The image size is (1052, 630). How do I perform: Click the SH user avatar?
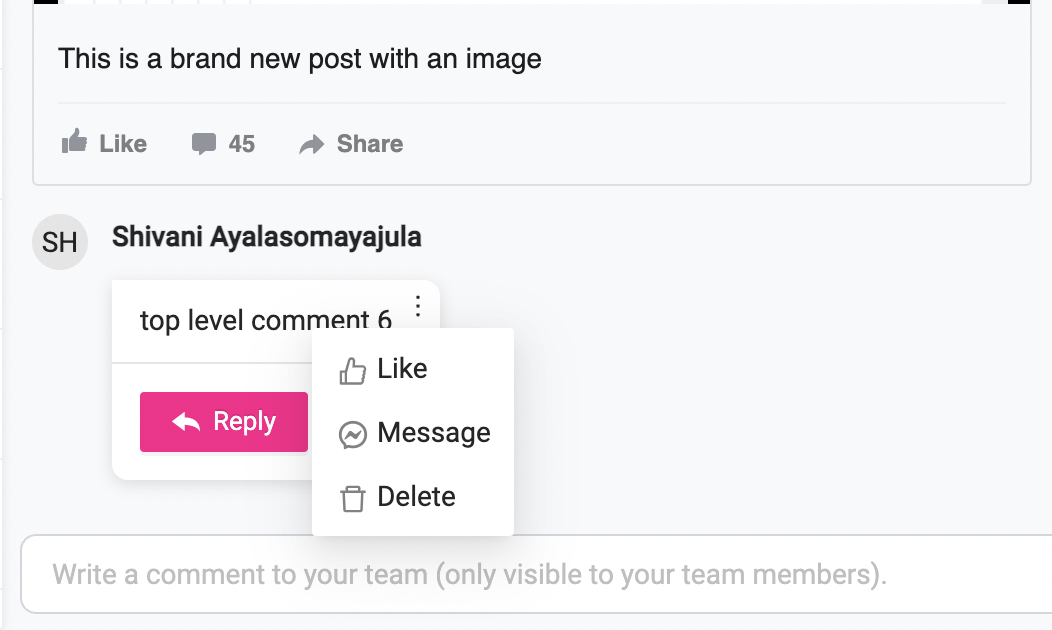coord(60,243)
